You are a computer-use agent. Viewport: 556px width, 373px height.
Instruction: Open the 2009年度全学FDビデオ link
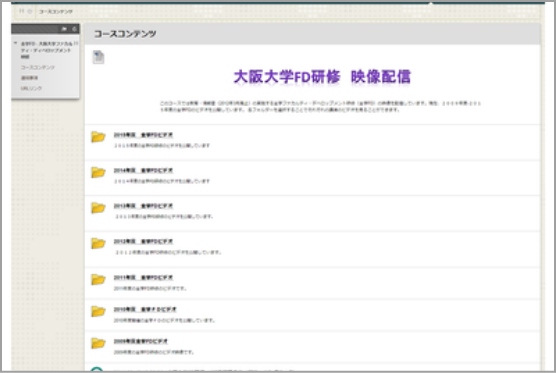(140, 341)
